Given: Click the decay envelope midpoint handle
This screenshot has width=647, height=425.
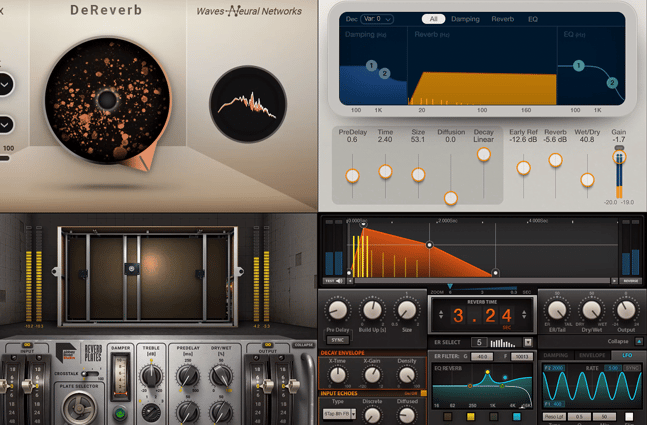Looking at the screenshot, I should point(430,245).
